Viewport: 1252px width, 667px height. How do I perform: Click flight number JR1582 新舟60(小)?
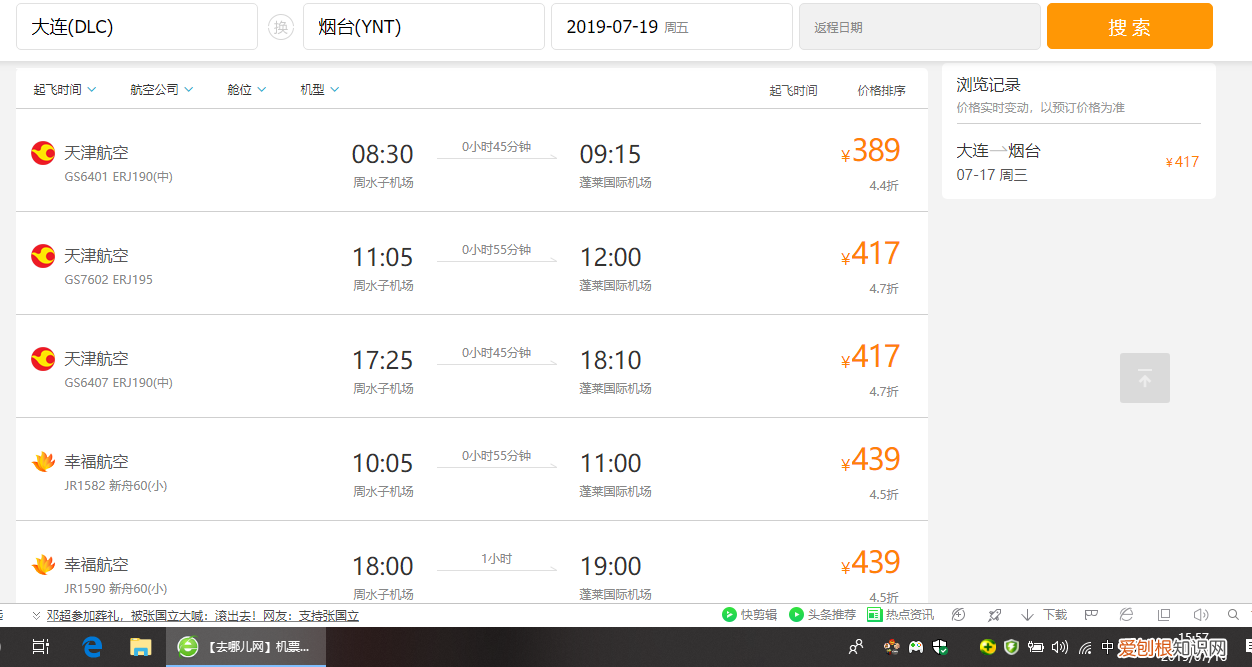[x=116, y=486]
